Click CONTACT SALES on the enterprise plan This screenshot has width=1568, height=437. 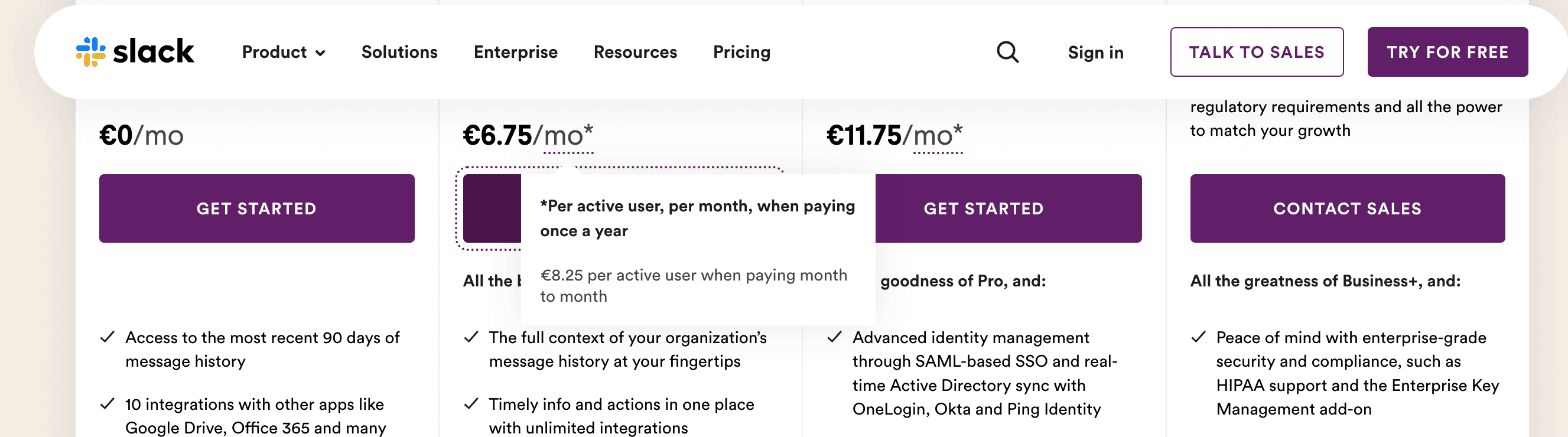click(x=1349, y=208)
